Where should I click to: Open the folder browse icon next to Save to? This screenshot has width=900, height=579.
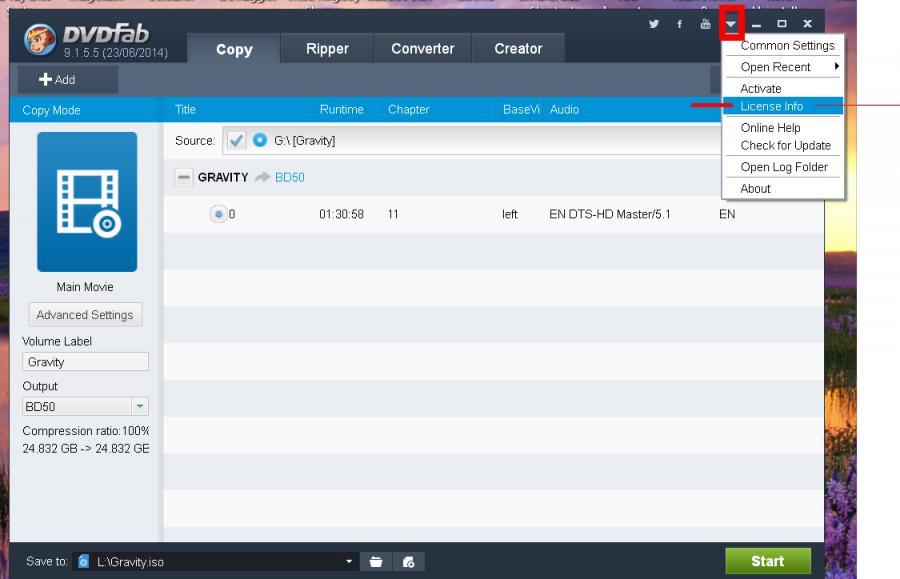click(x=376, y=562)
